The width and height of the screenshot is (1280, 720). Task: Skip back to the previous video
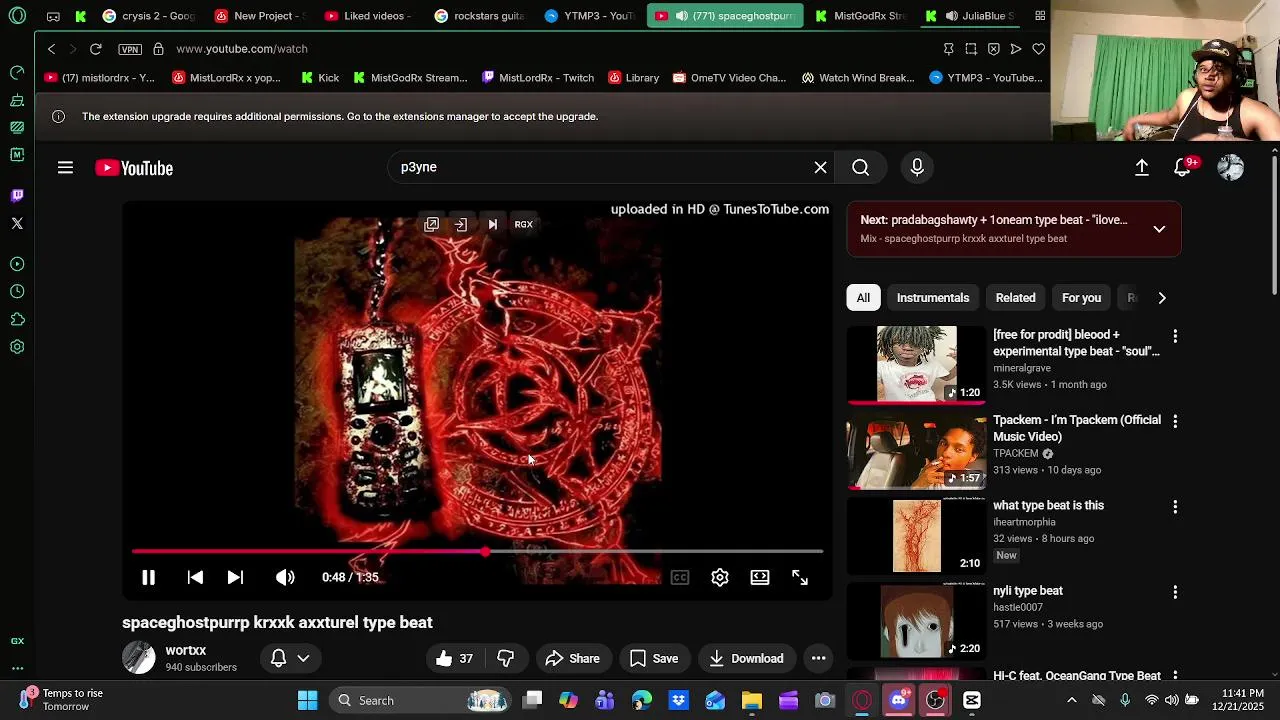tap(195, 577)
